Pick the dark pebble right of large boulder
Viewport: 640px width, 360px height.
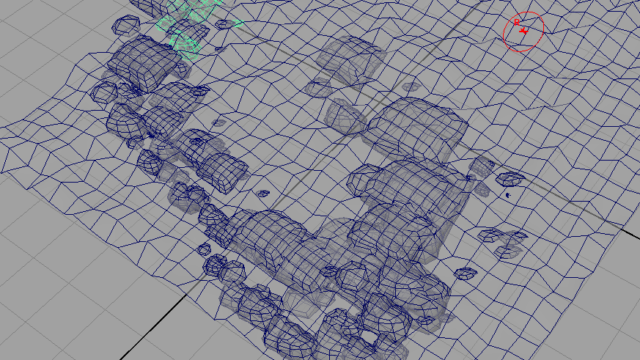(510, 178)
